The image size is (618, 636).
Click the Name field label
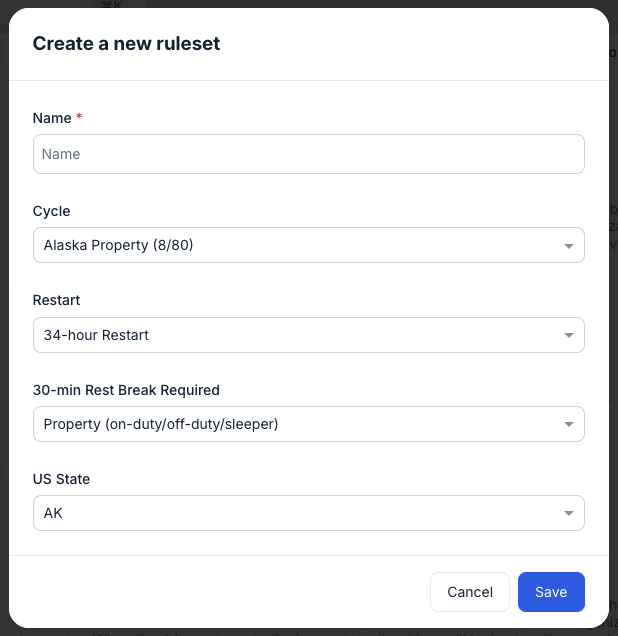[x=52, y=118]
